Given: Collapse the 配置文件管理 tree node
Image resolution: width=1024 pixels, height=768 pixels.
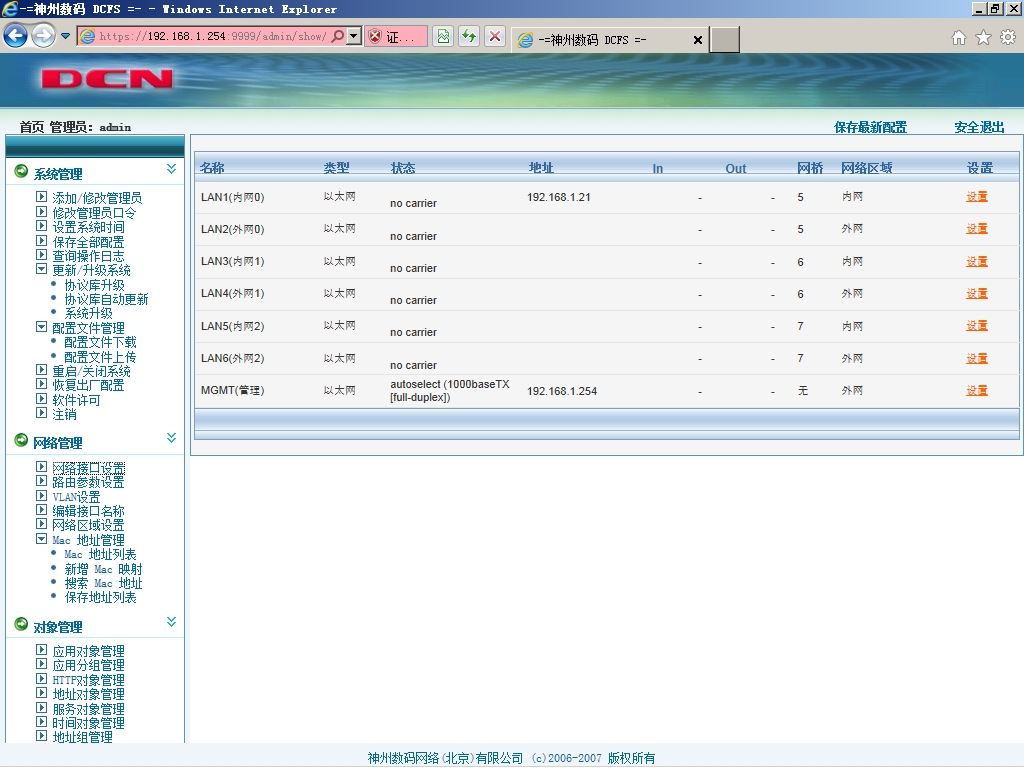Looking at the screenshot, I should tap(41, 327).
